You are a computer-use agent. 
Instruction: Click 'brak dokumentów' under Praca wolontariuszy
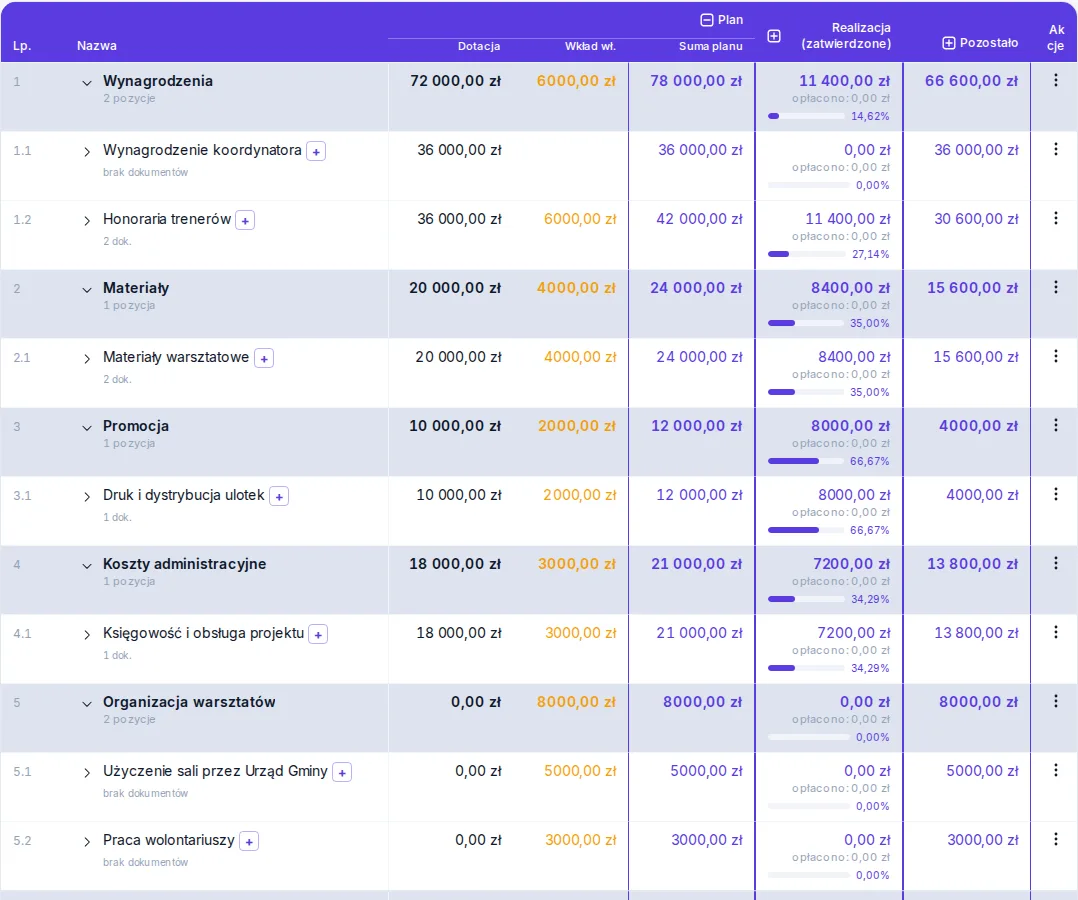tap(146, 862)
